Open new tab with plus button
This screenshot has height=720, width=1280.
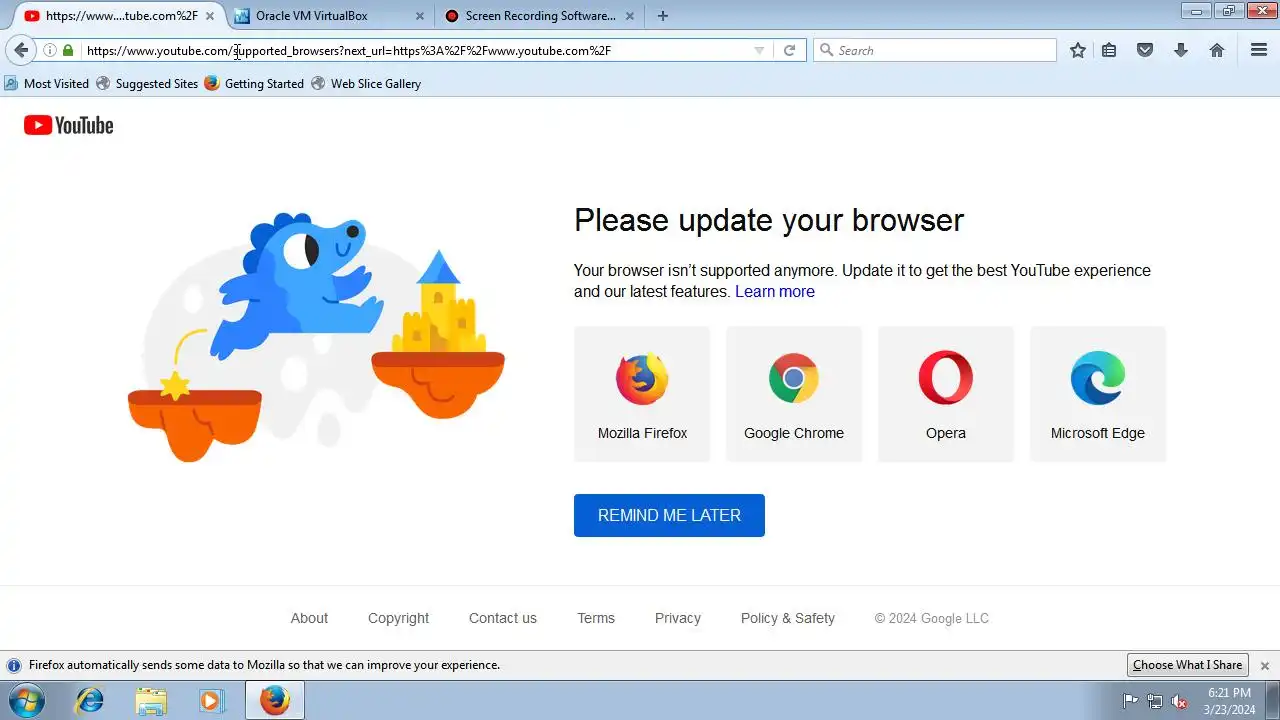pyautogui.click(x=663, y=16)
